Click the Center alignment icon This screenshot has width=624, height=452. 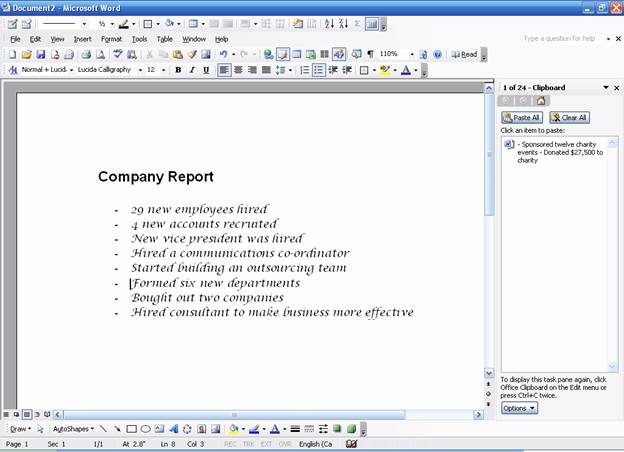pos(238,70)
